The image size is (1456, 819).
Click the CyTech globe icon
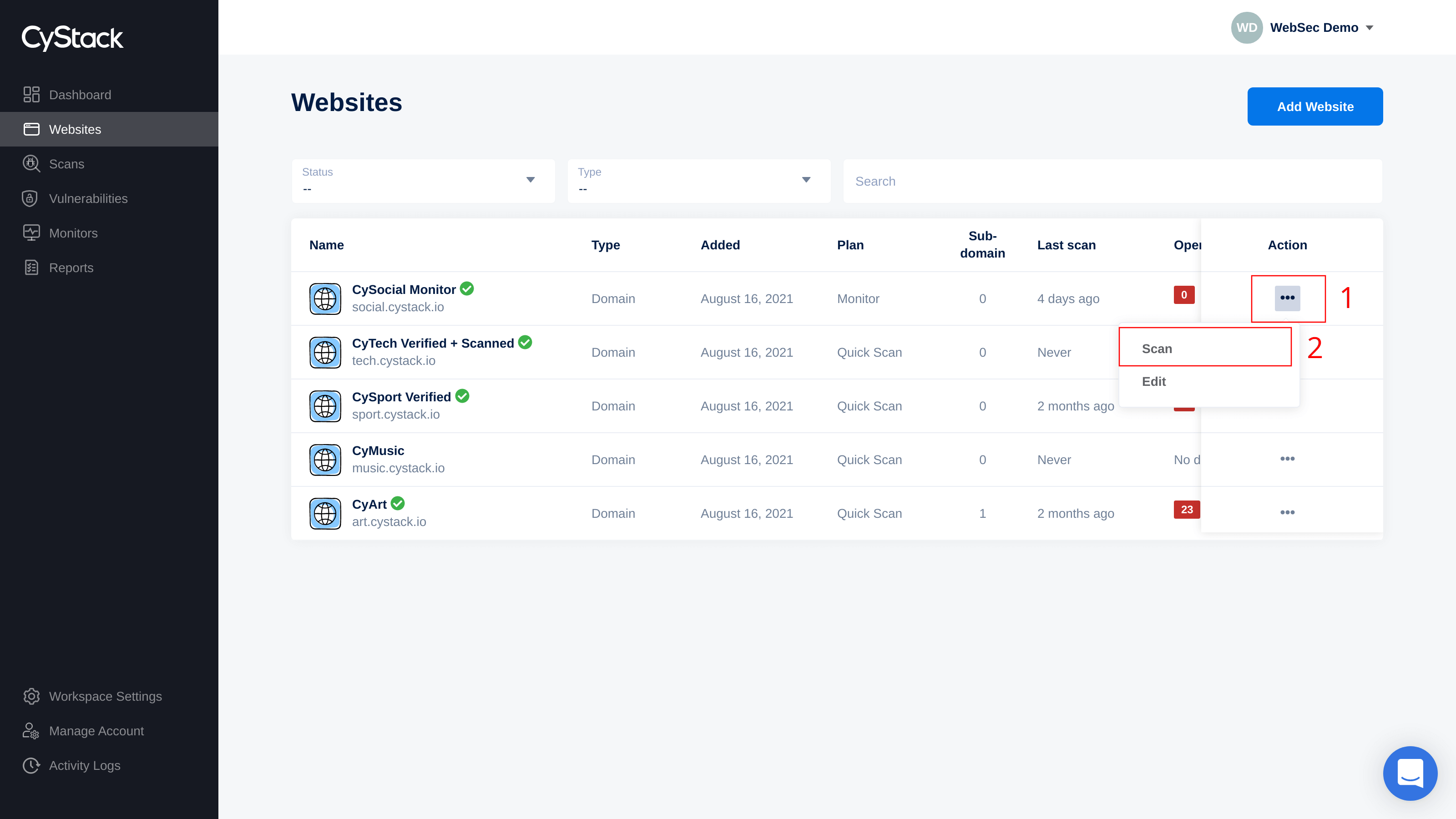tap(325, 352)
